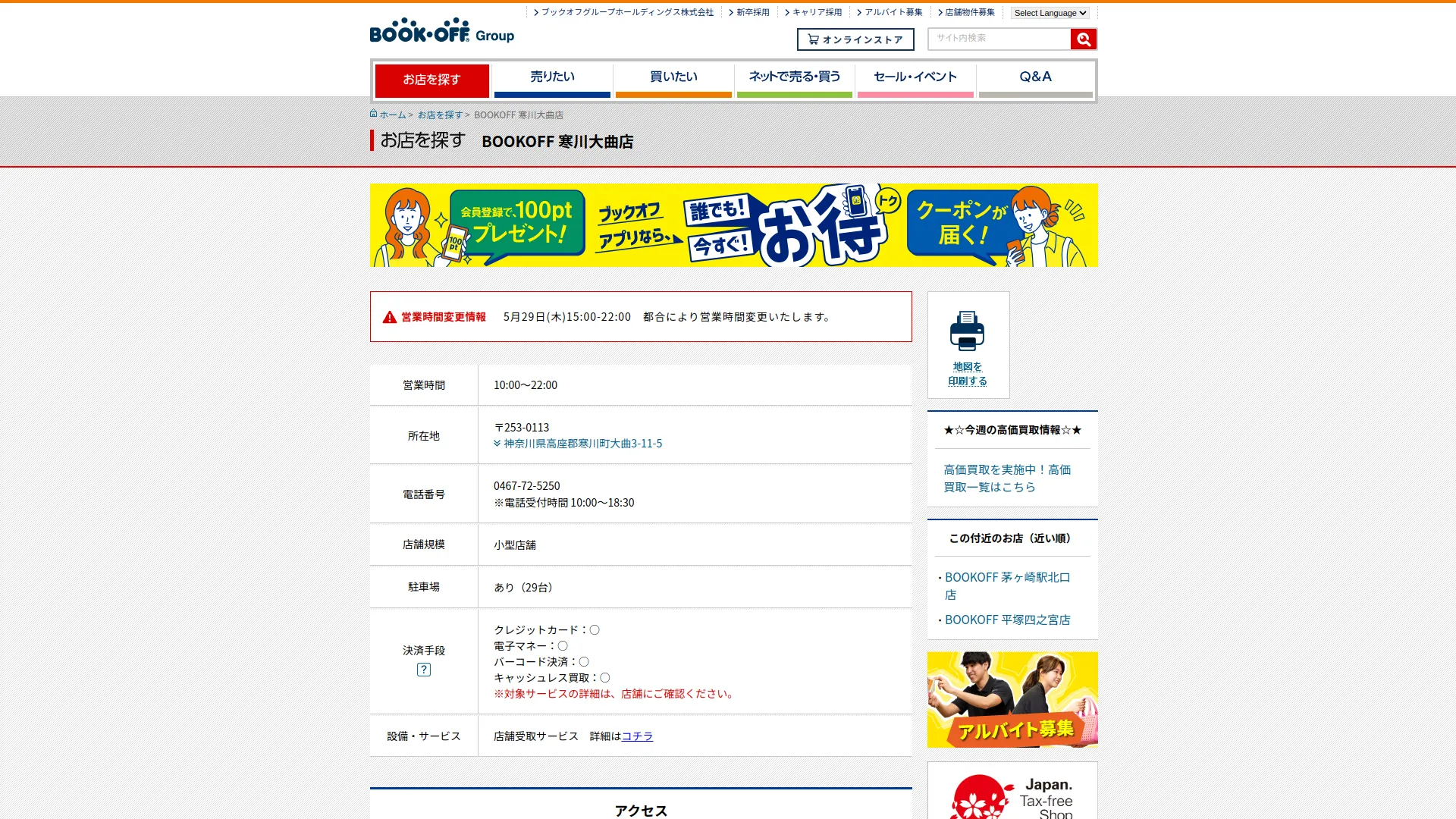Screen dimensions: 1456x819
Task: Click the site search input field
Action: (x=999, y=39)
